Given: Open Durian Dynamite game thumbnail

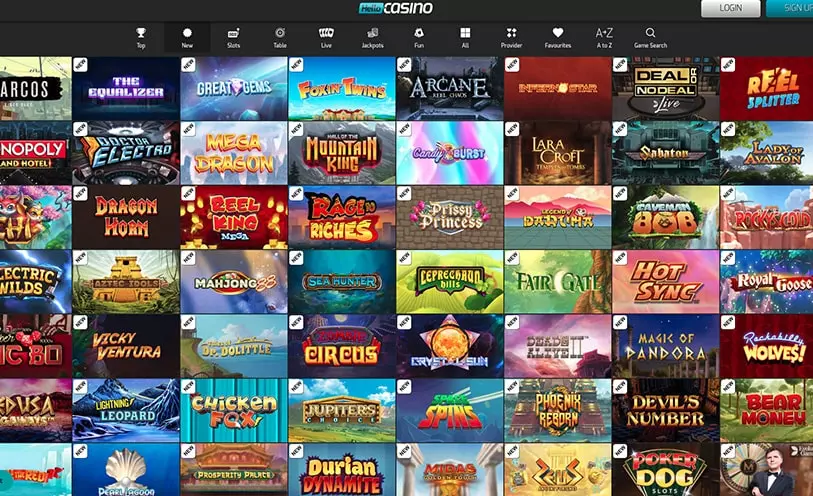Looking at the screenshot, I should click(x=342, y=470).
